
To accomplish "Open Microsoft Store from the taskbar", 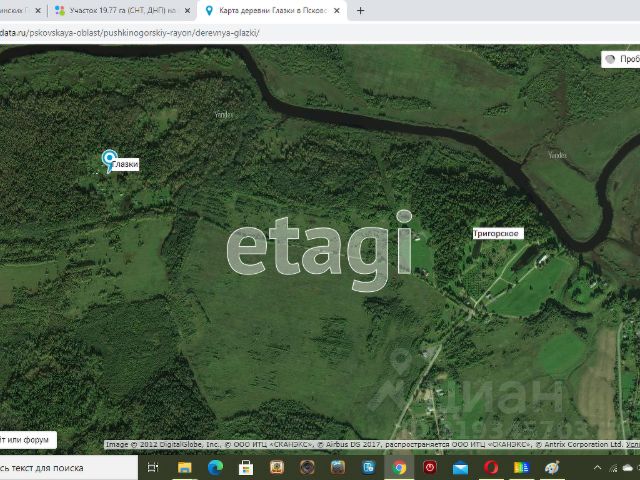I will [x=246, y=468].
